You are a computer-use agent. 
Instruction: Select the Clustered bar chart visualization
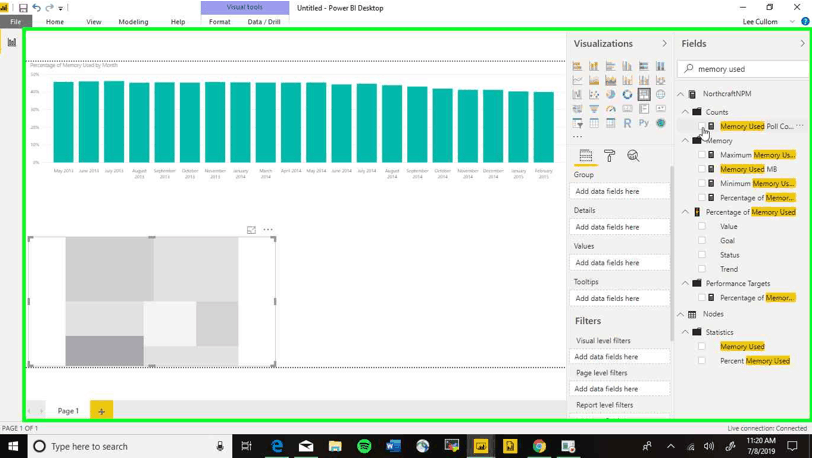coord(610,66)
